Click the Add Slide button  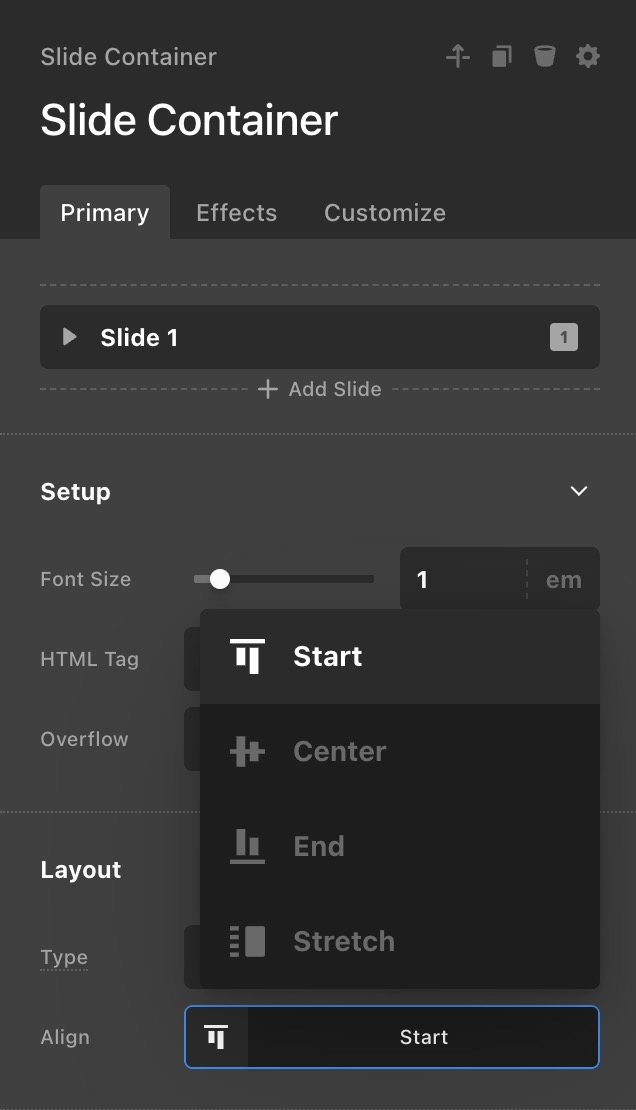click(x=320, y=389)
